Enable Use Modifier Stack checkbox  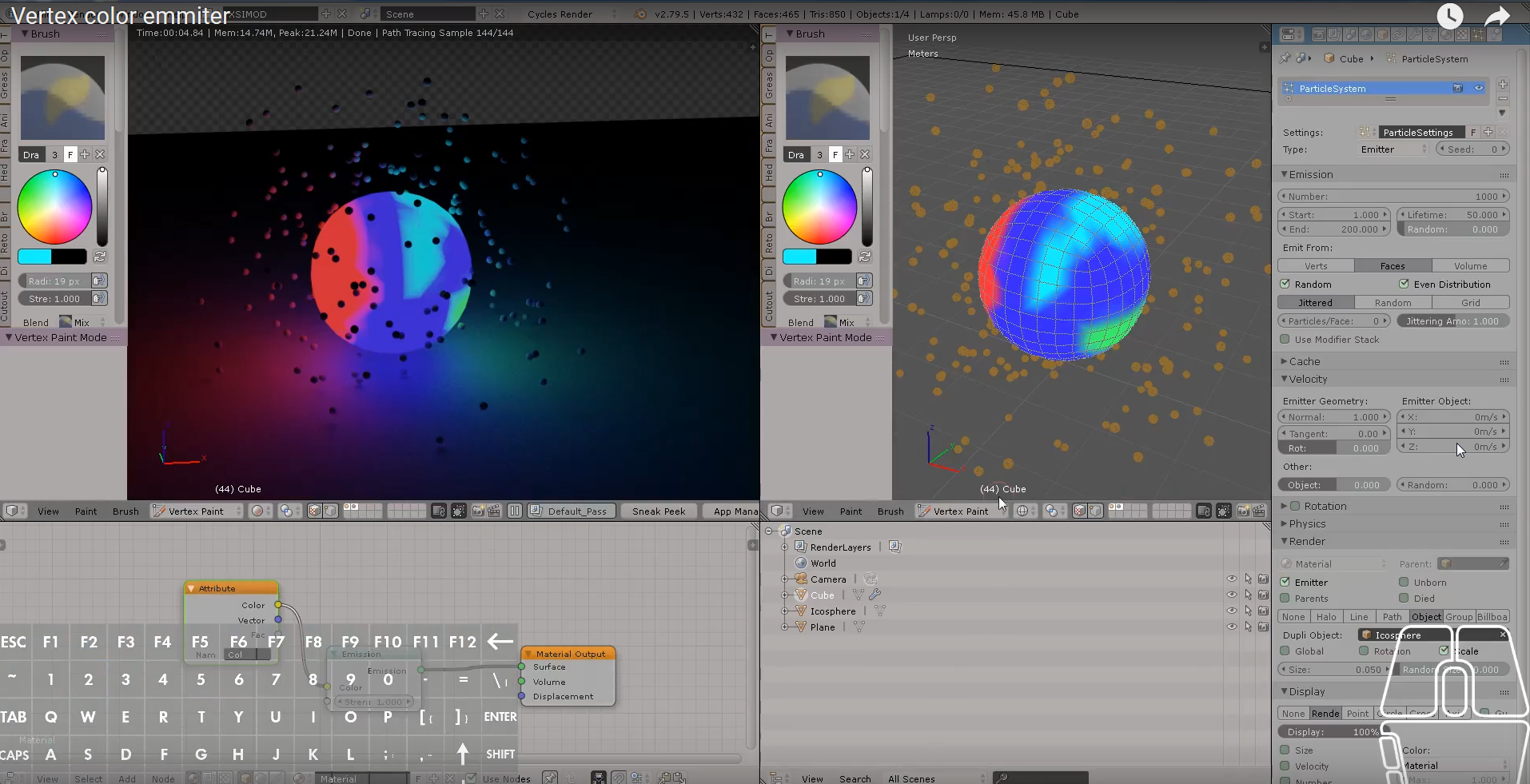pos(1285,339)
